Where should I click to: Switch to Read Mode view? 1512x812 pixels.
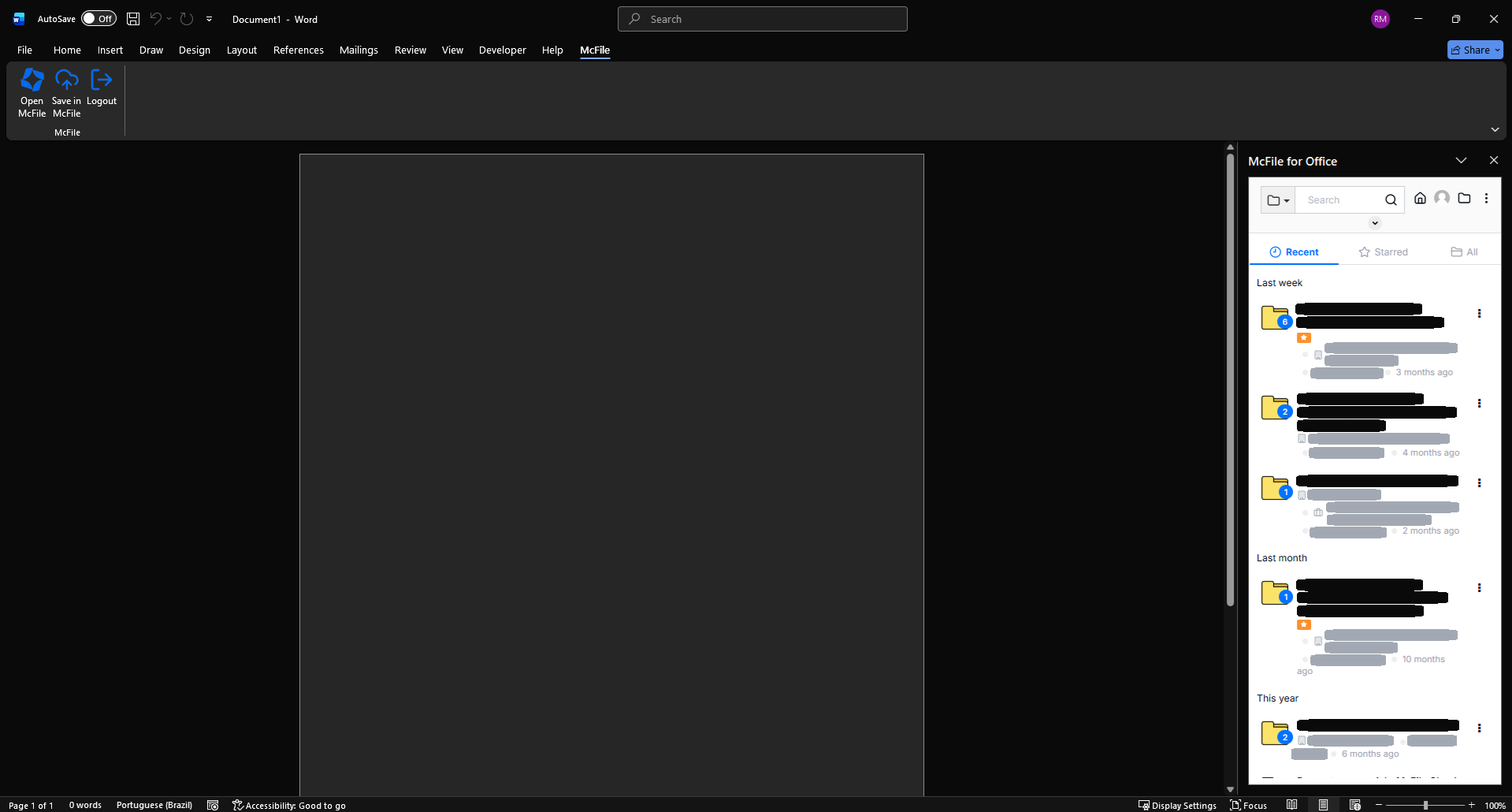coord(1292,805)
